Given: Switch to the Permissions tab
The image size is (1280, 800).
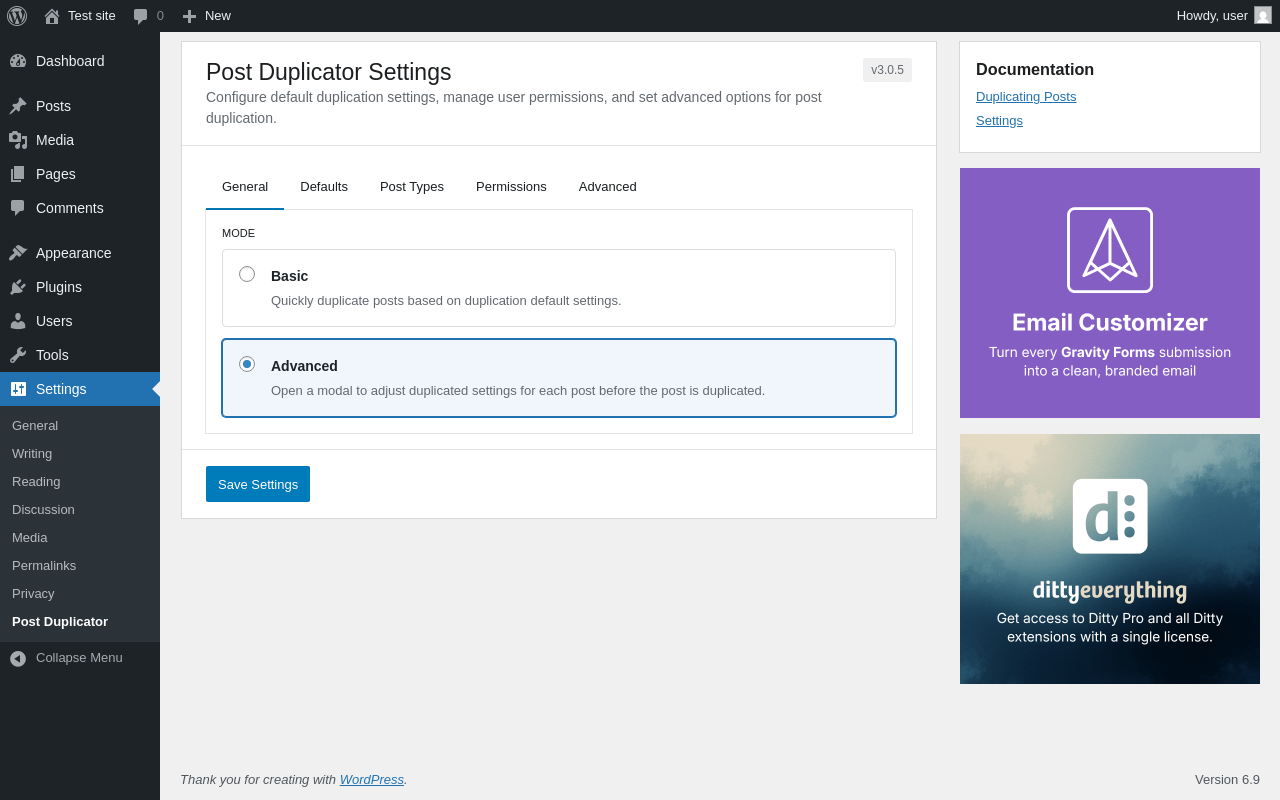Looking at the screenshot, I should click(x=511, y=187).
